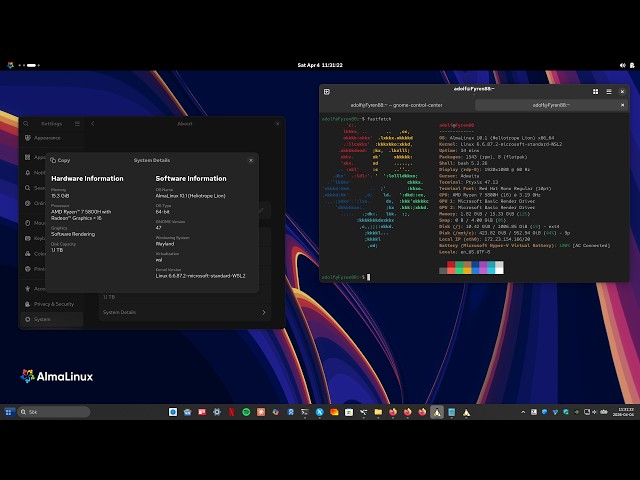Screen dimensions: 640x480
Task: Open Netflix from the taskbar
Action: point(231,412)
